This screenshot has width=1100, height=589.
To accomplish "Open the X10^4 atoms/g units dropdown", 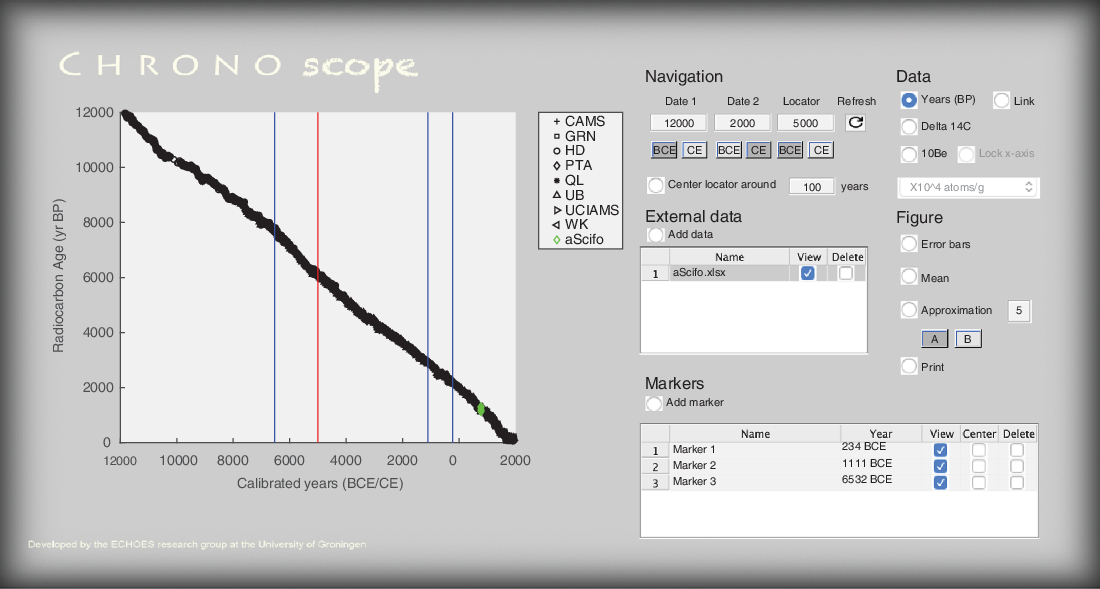I will [968, 187].
